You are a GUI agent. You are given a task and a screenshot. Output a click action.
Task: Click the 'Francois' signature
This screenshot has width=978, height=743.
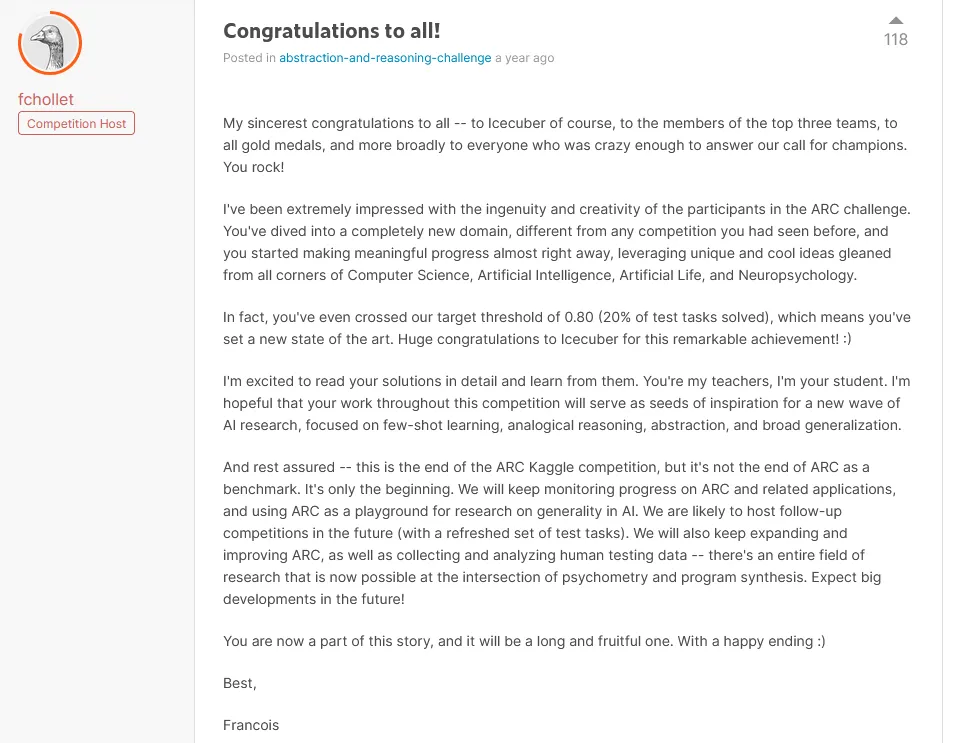[251, 725]
